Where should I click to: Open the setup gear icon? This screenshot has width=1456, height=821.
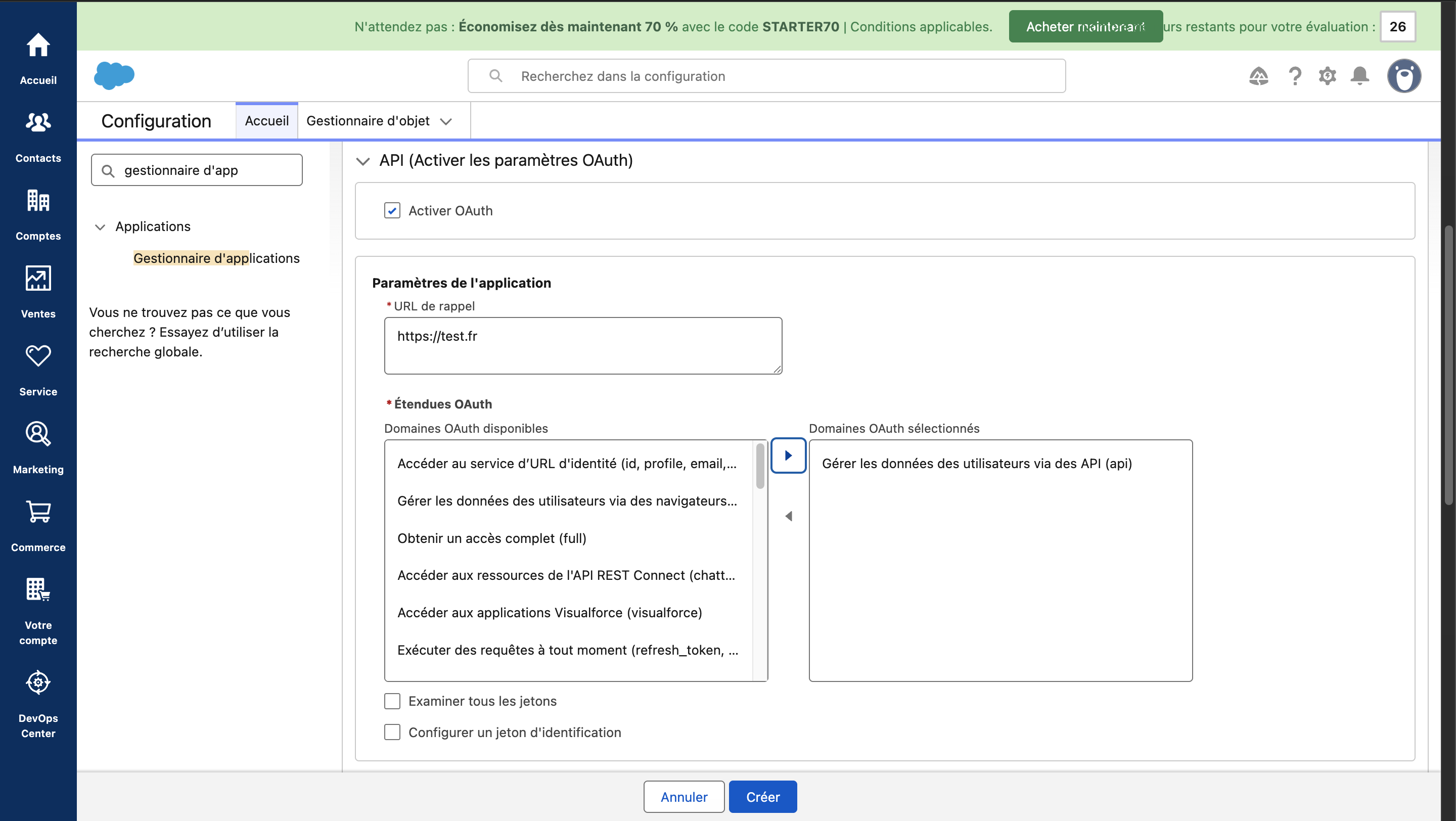point(1327,76)
